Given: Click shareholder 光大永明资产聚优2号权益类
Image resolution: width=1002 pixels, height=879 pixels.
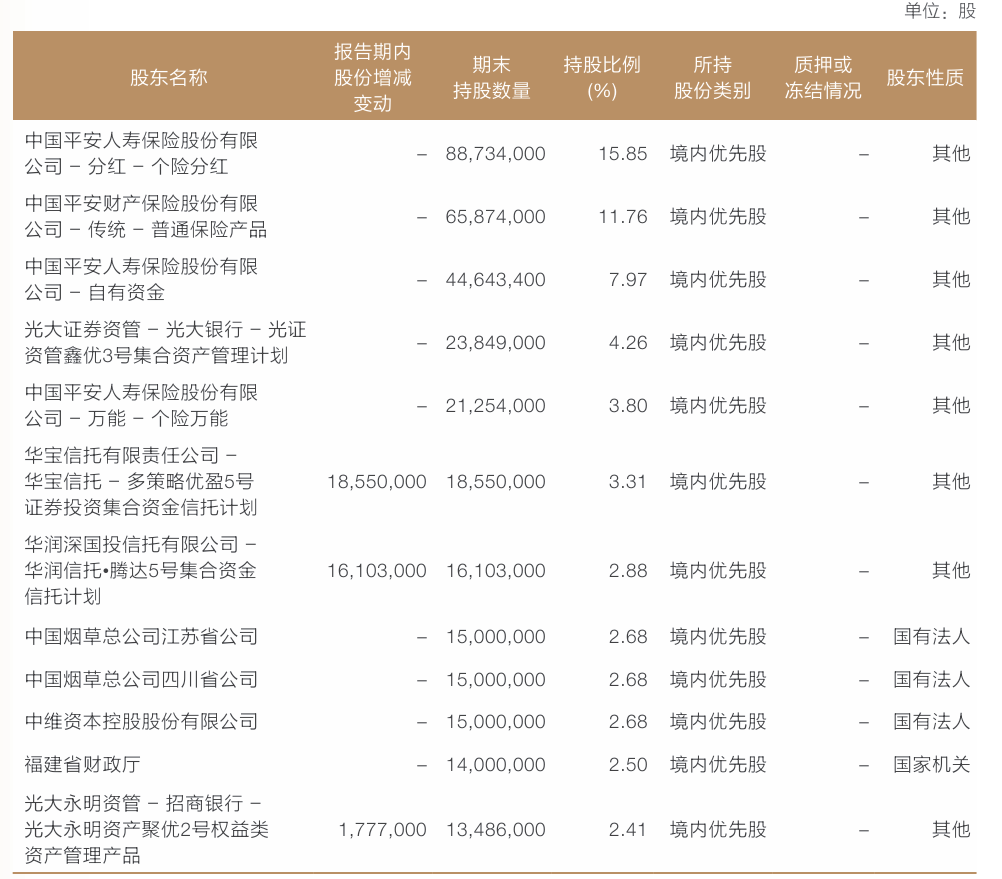Looking at the screenshot, I should pyautogui.click(x=146, y=830).
